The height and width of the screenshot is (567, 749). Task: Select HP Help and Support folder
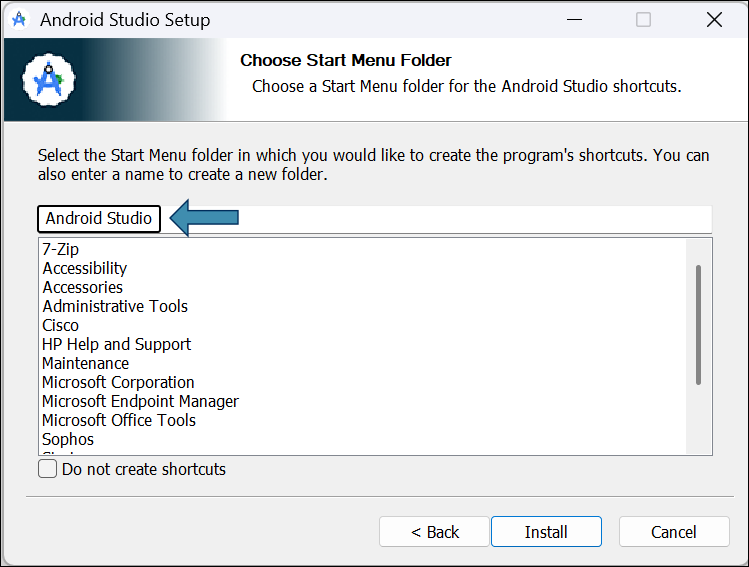117,344
